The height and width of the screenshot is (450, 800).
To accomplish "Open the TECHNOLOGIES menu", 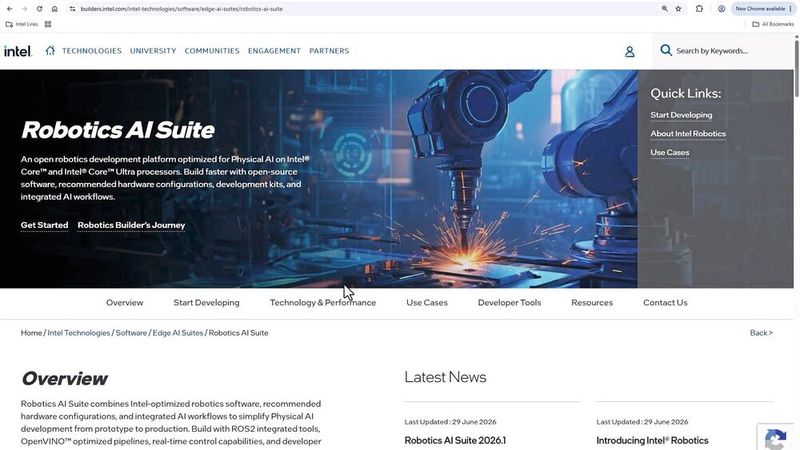I will point(92,51).
